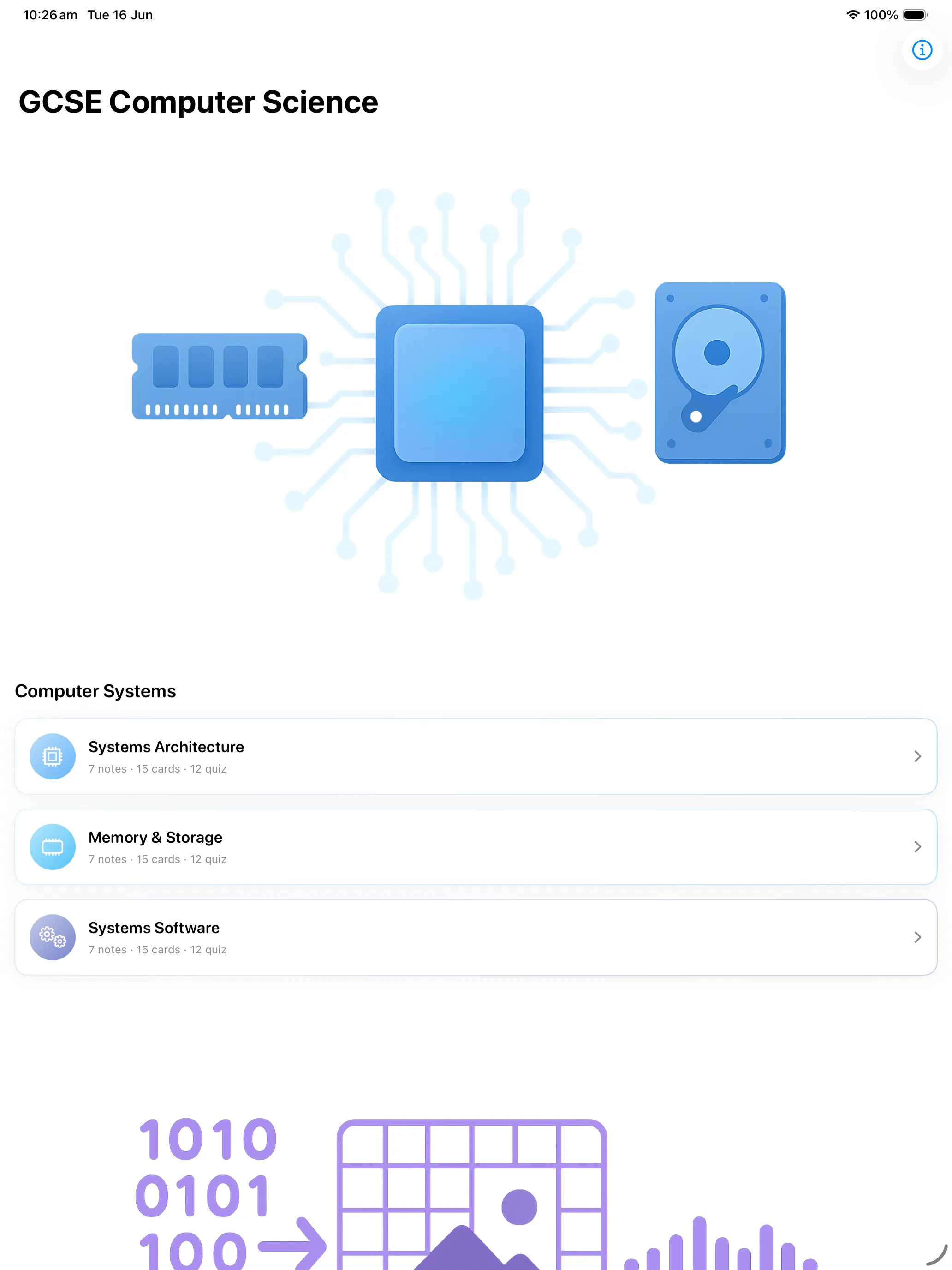Tap the purple binary digits illustration

(x=207, y=1193)
